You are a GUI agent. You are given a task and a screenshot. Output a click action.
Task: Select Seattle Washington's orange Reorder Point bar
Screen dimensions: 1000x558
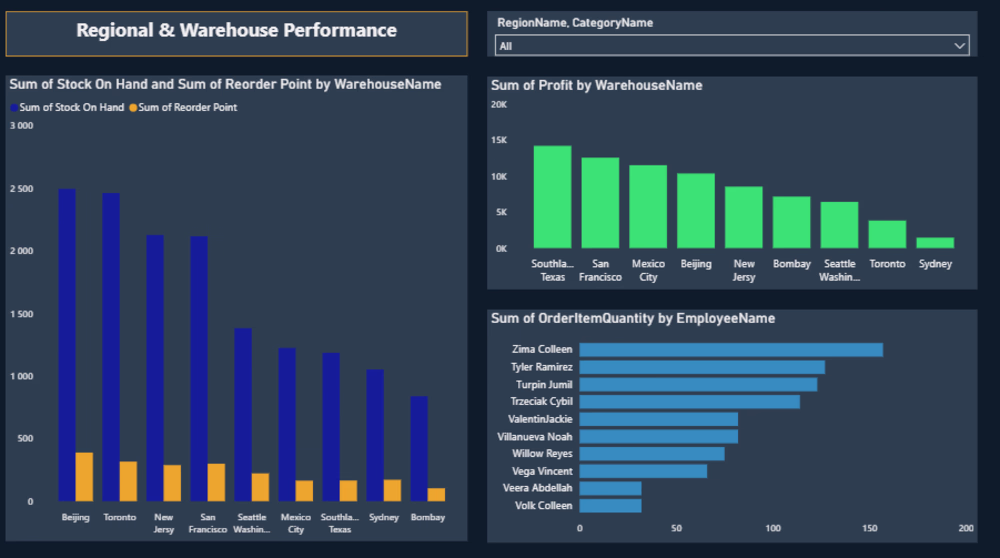(x=260, y=487)
